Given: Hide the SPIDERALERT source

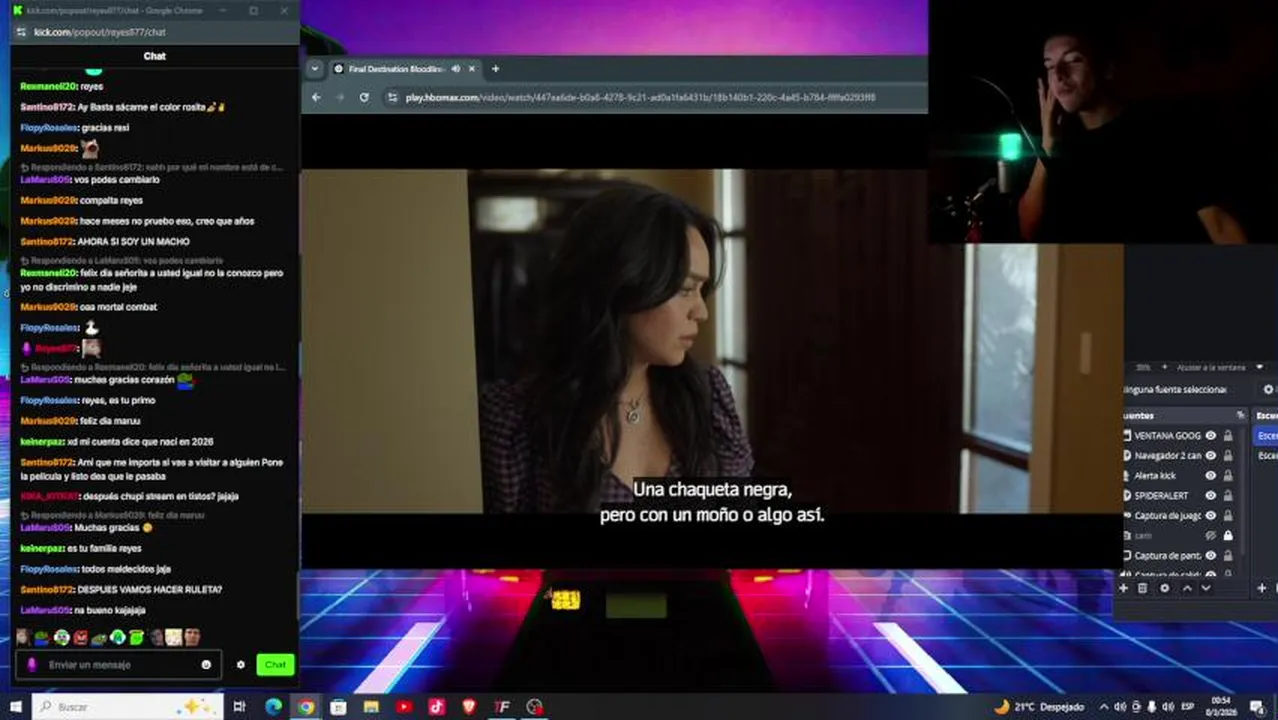Looking at the screenshot, I should [1211, 496].
